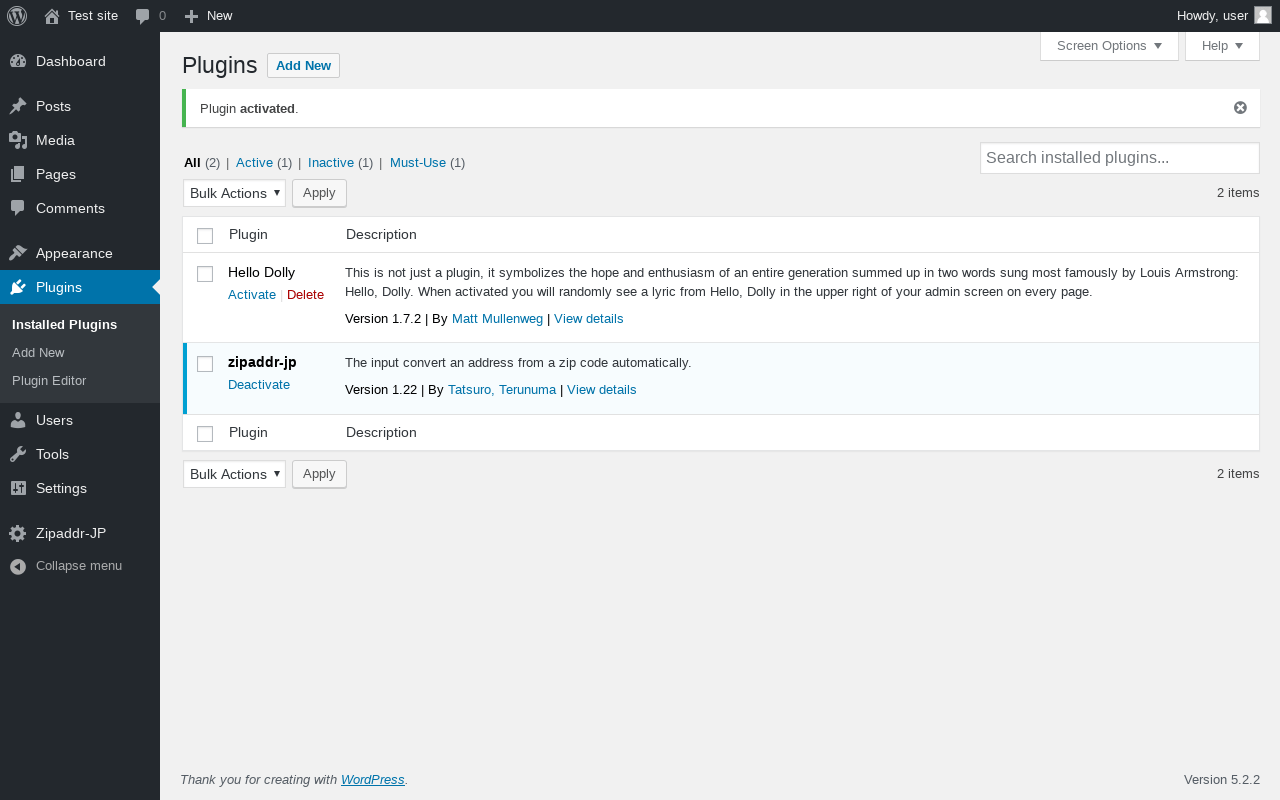
Task: Open the Dashboard icon in sidebar
Action: [x=18, y=61]
